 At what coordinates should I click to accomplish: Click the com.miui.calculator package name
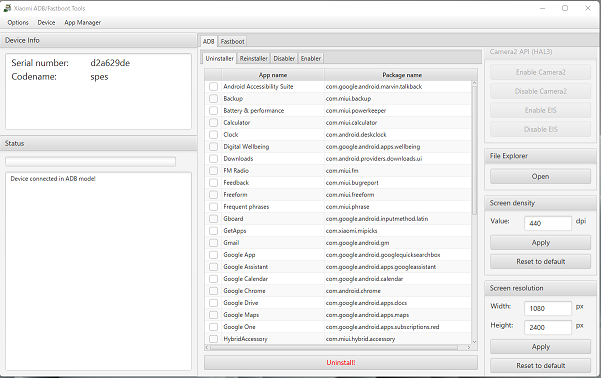coord(351,123)
